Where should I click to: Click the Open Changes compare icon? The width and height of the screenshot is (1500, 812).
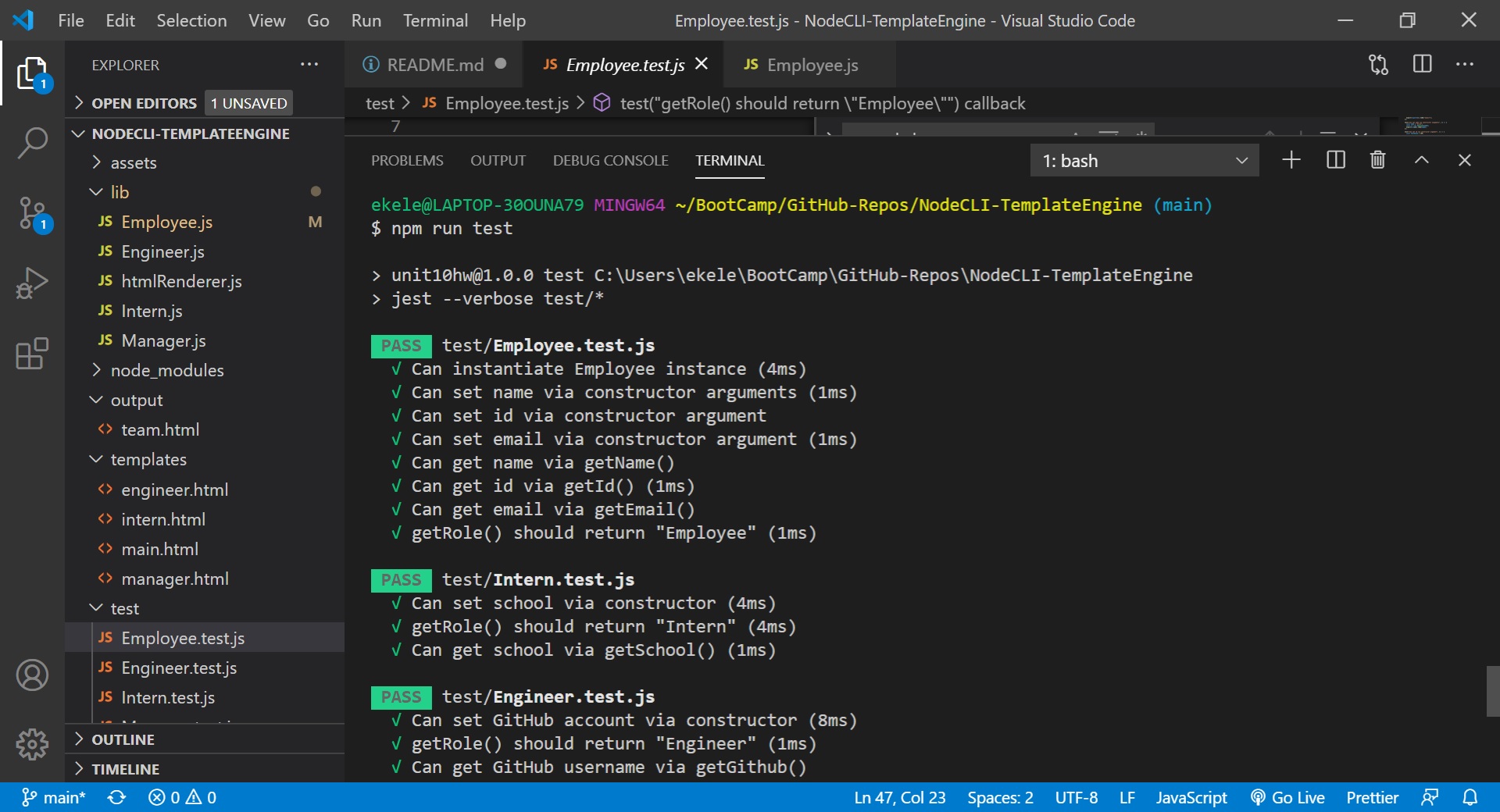(x=1379, y=65)
